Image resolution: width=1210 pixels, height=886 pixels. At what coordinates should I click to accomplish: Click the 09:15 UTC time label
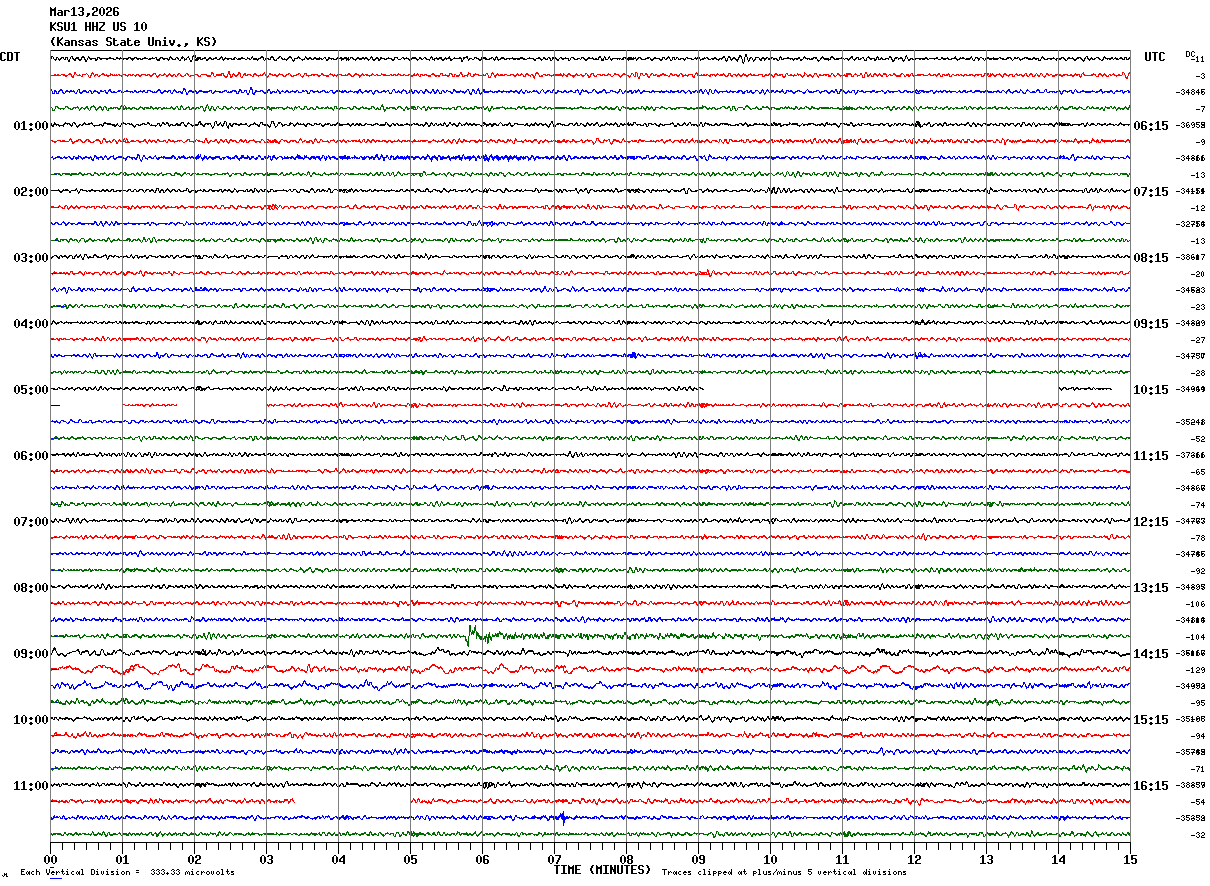point(1151,324)
